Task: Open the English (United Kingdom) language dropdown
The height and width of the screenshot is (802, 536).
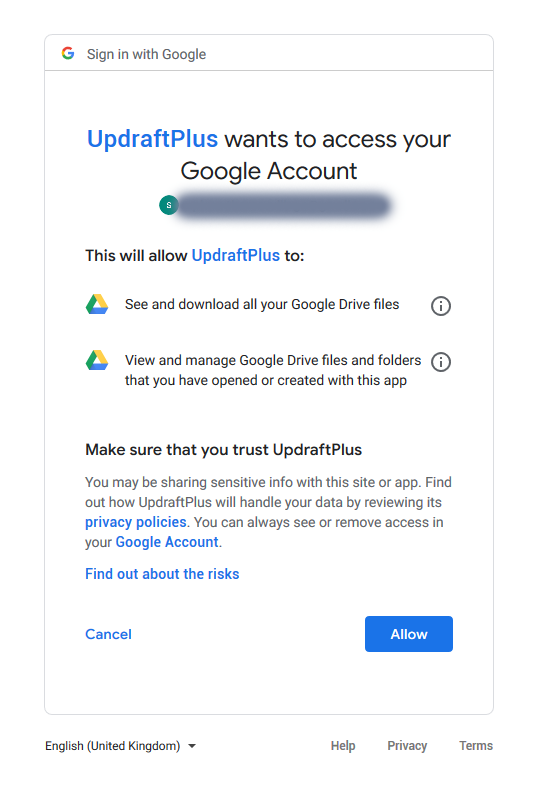Action: coord(121,746)
